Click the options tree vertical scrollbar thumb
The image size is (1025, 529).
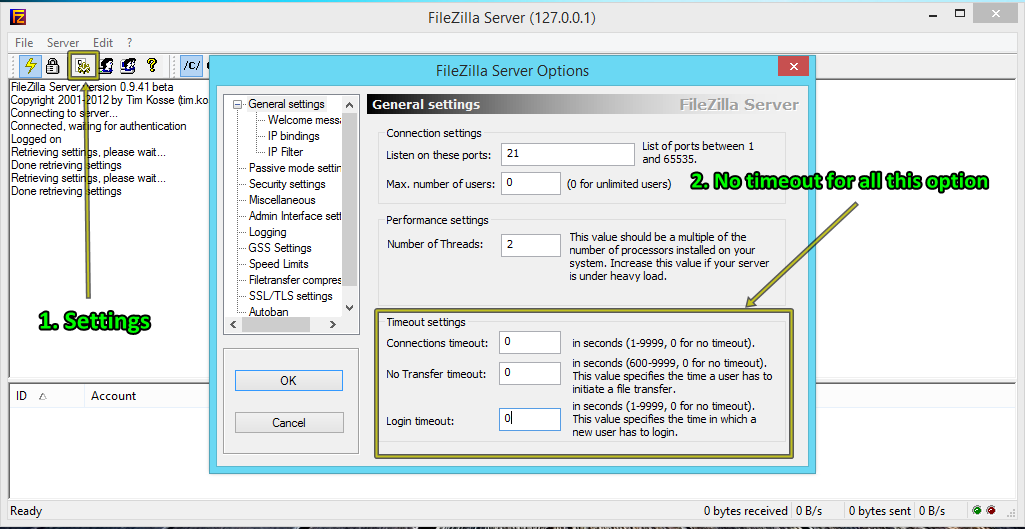[349, 199]
